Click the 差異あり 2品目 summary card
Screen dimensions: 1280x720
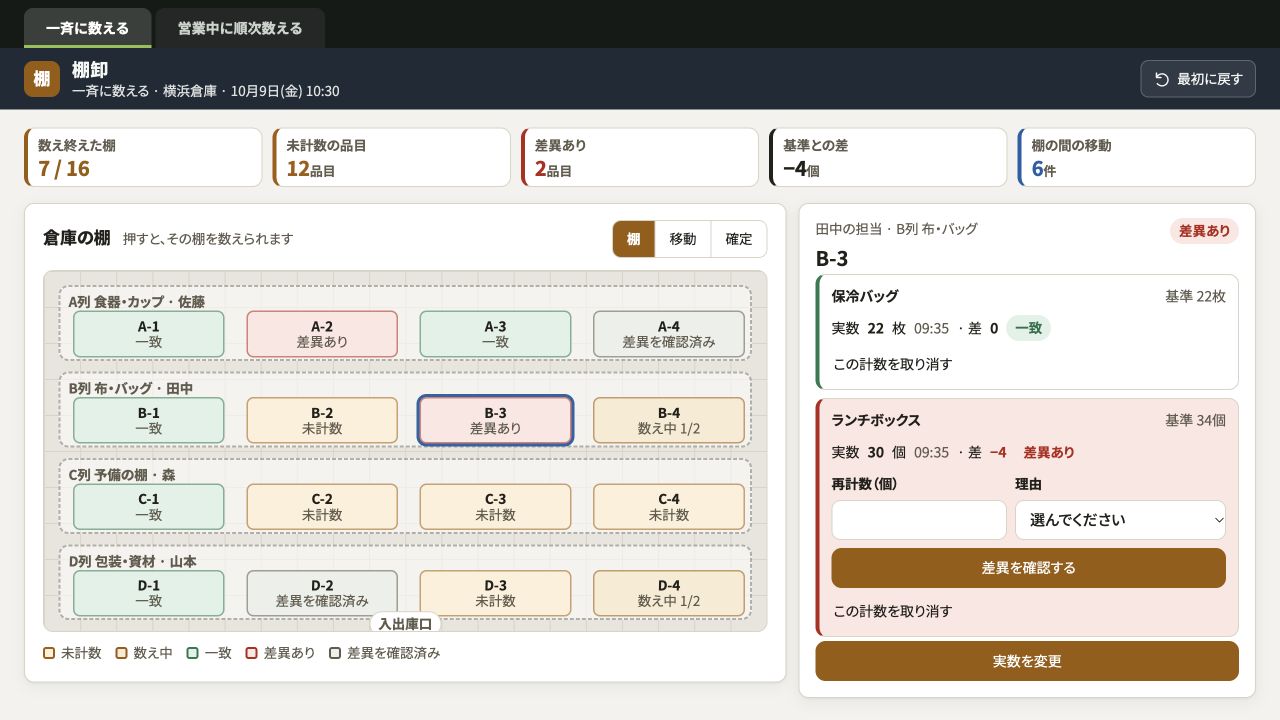(x=640, y=157)
